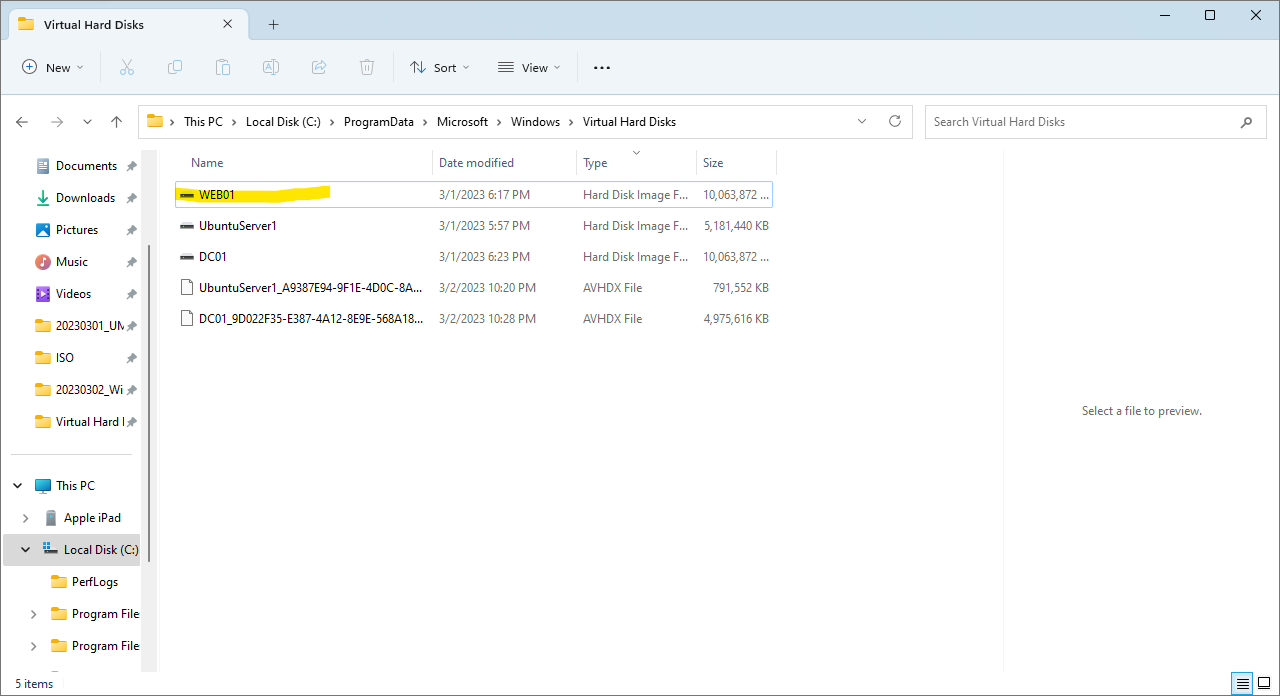The height and width of the screenshot is (696, 1280).
Task: Click the New button in toolbar
Action: (x=53, y=67)
